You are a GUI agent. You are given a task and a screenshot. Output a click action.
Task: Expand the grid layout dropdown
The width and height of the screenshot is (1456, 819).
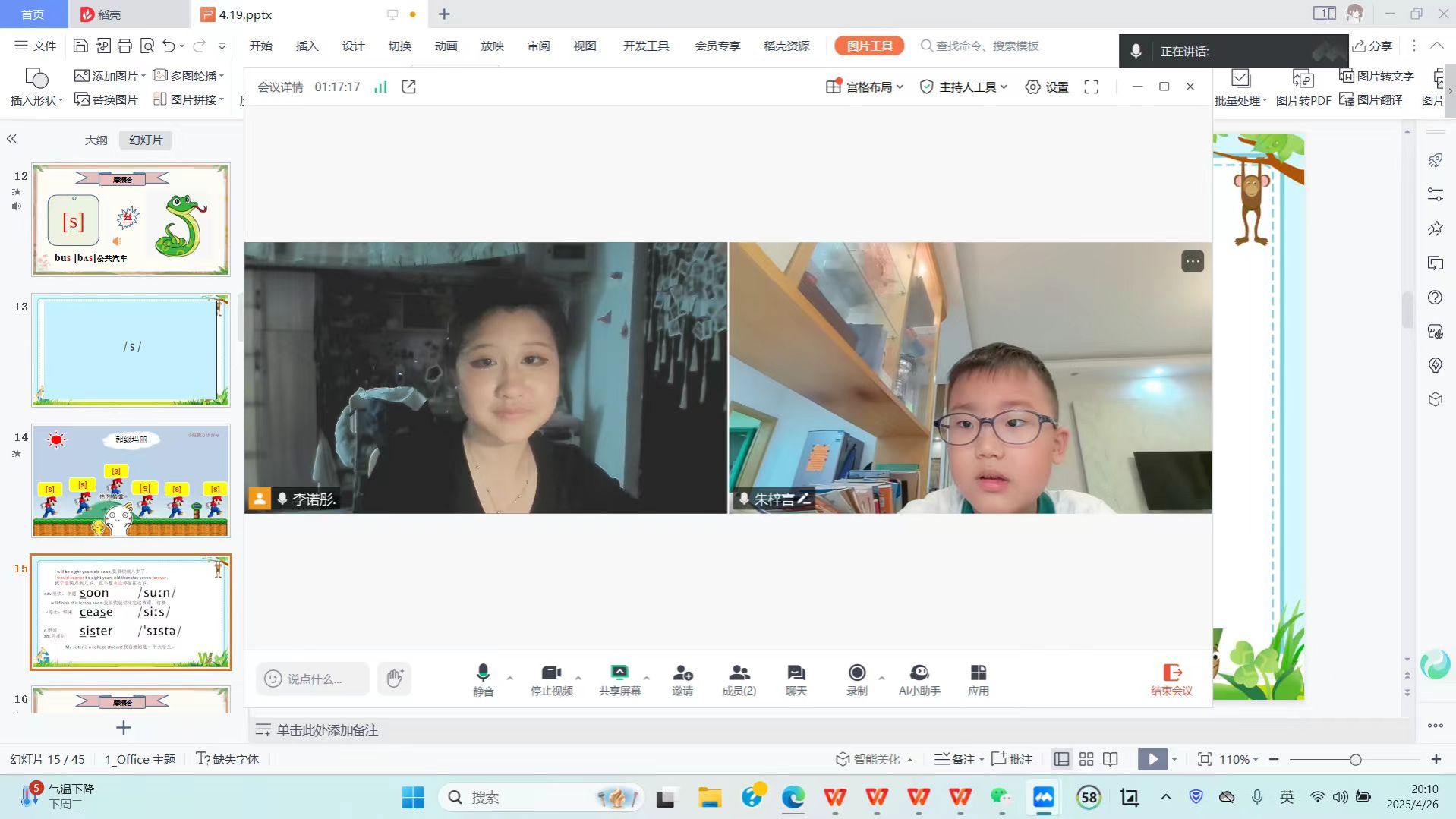[x=865, y=87]
